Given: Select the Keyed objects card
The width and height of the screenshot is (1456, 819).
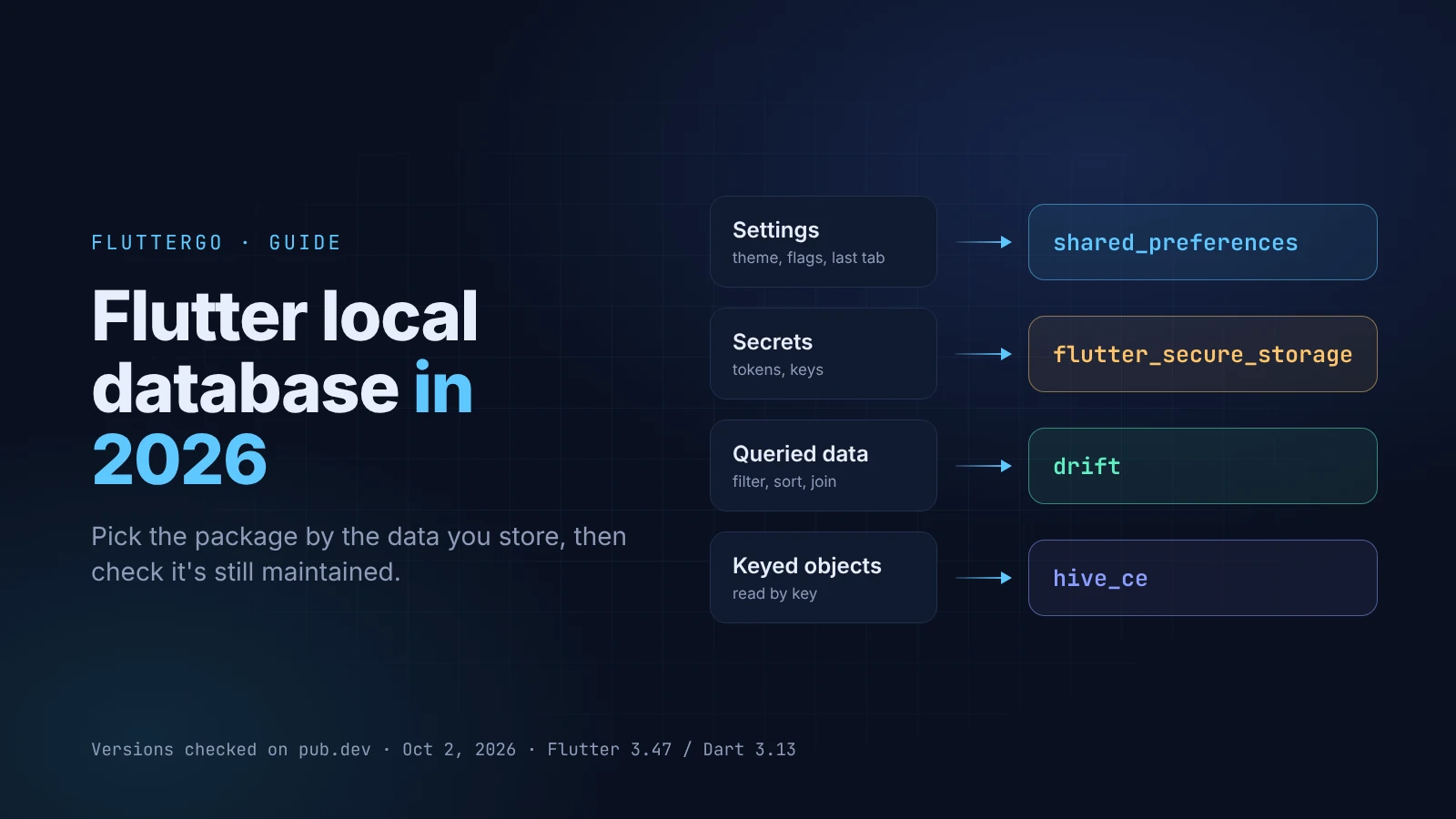Looking at the screenshot, I should [823, 578].
